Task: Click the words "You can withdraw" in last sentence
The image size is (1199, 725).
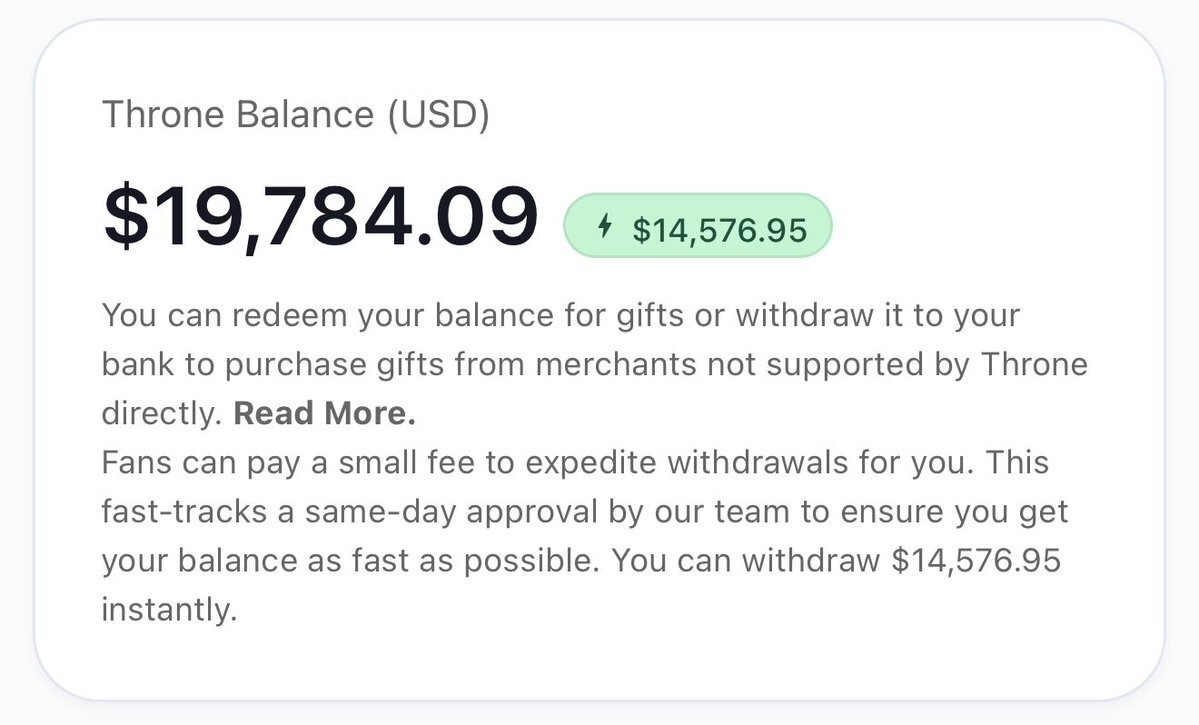Action: click(x=746, y=560)
